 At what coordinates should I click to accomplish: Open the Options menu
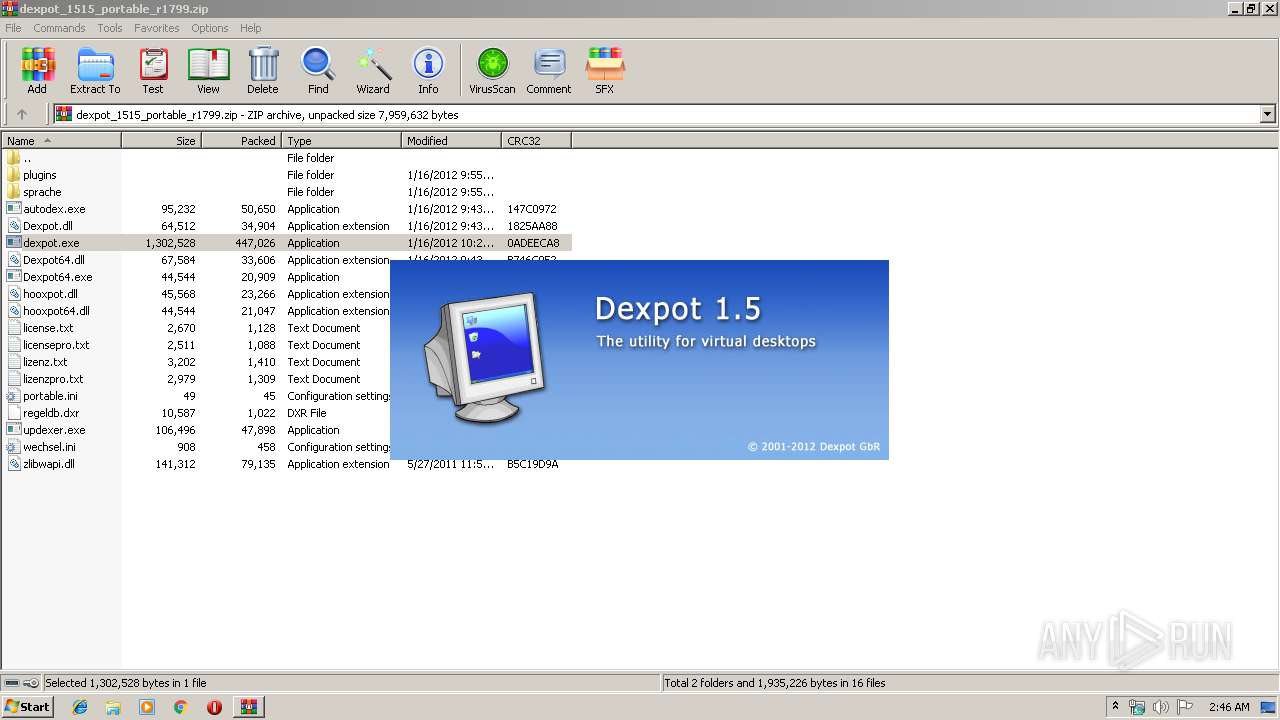[x=210, y=28]
